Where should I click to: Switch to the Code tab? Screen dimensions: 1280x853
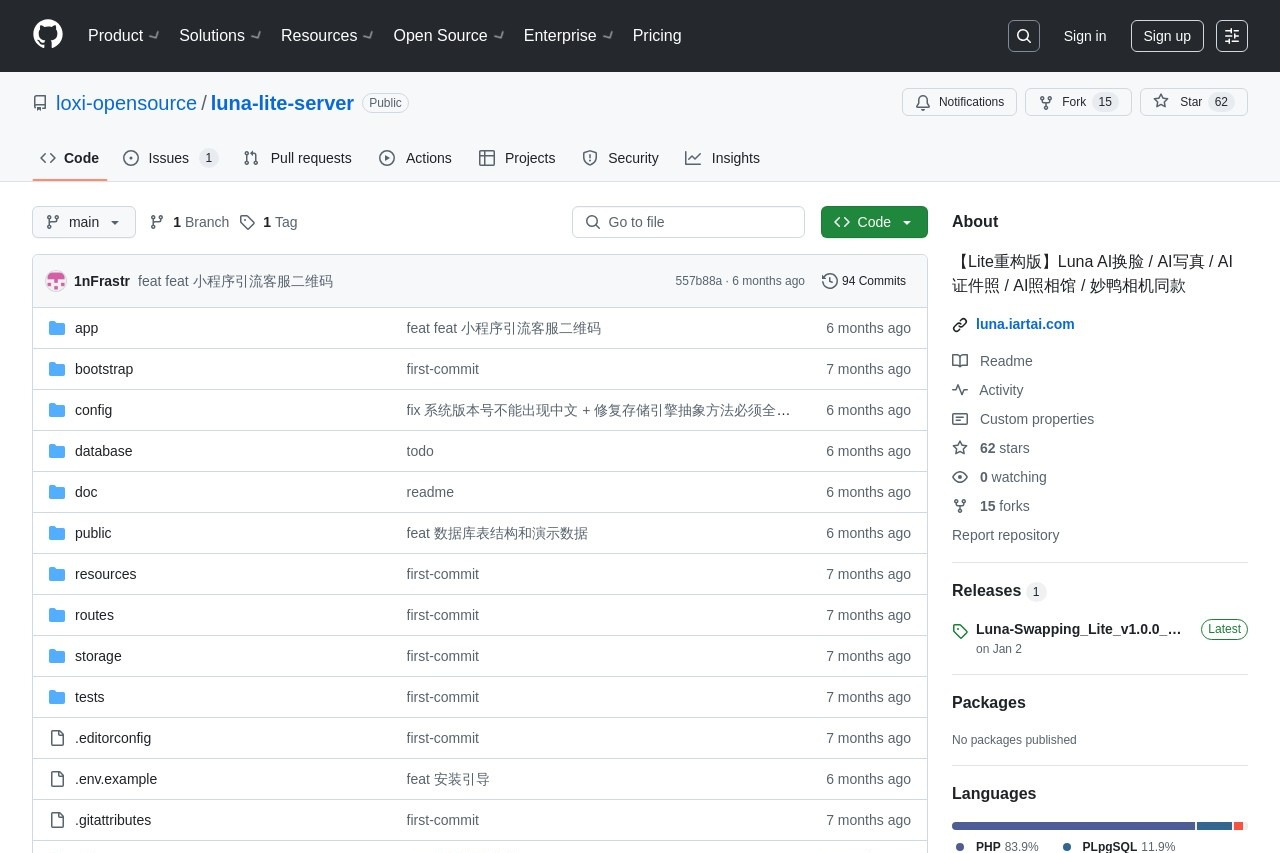pos(70,158)
